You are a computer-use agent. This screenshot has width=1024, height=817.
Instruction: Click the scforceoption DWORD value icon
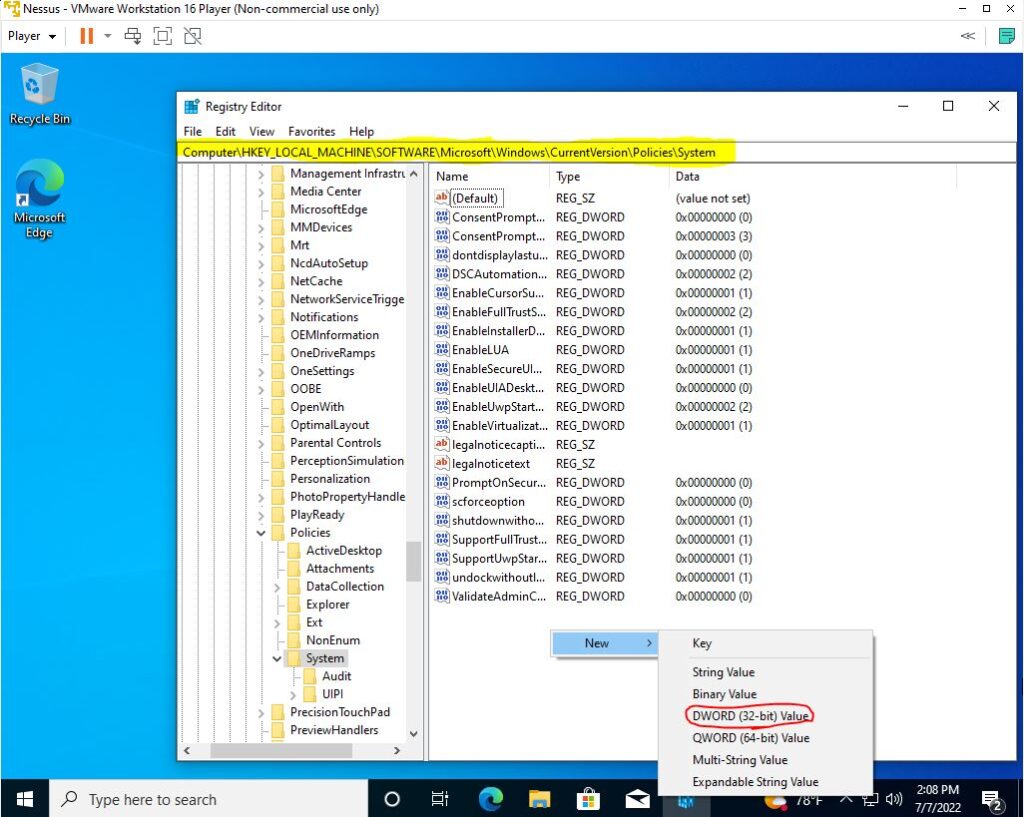pyautogui.click(x=441, y=501)
